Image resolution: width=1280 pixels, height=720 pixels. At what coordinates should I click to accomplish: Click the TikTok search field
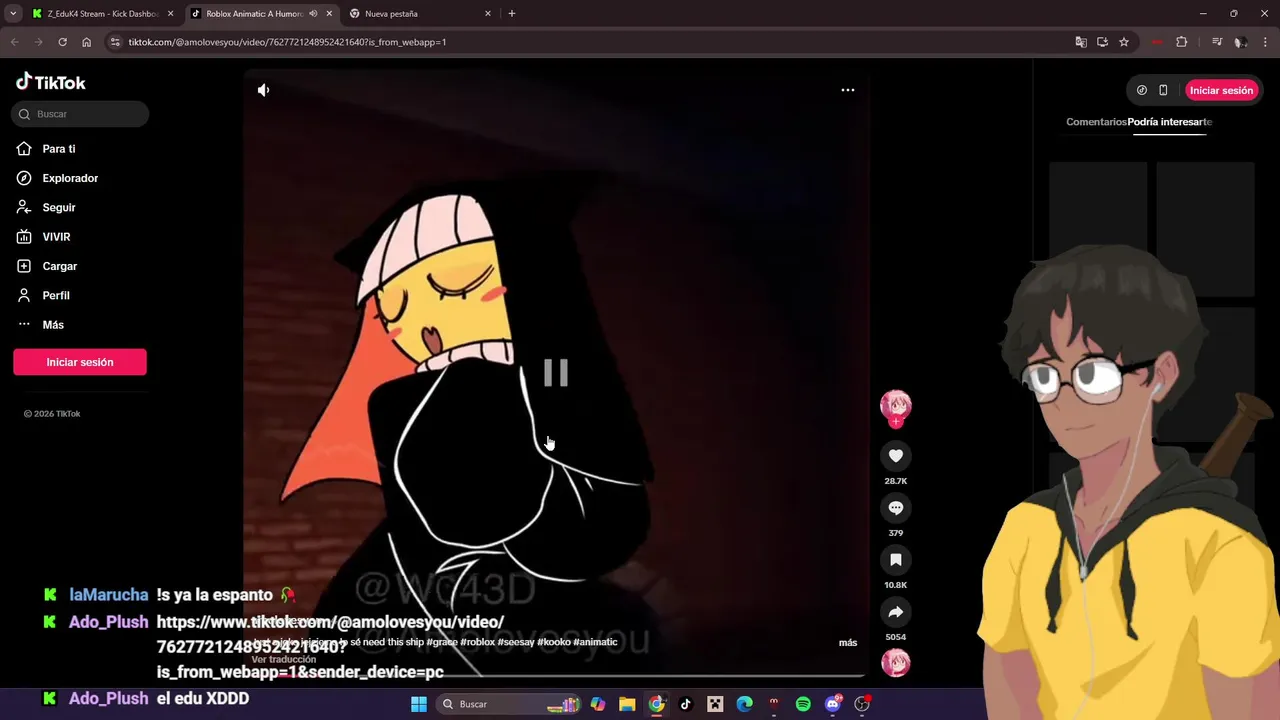pyautogui.click(x=80, y=114)
